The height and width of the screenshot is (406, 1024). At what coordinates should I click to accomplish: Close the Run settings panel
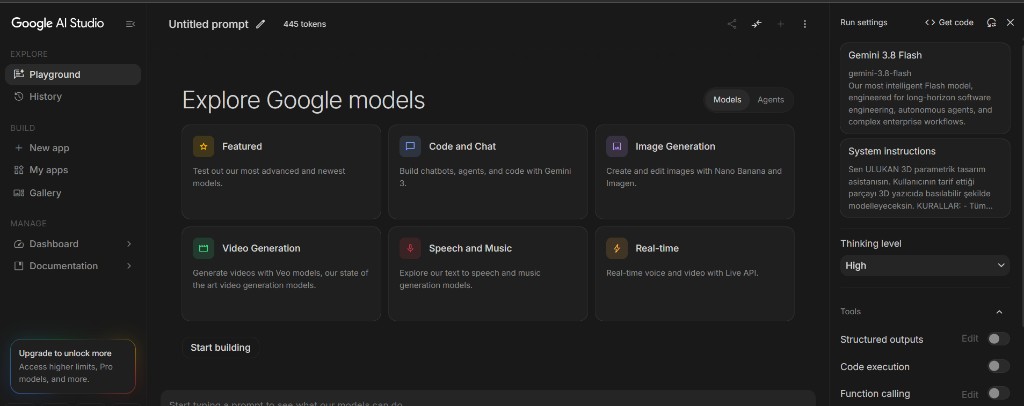pos(1010,22)
